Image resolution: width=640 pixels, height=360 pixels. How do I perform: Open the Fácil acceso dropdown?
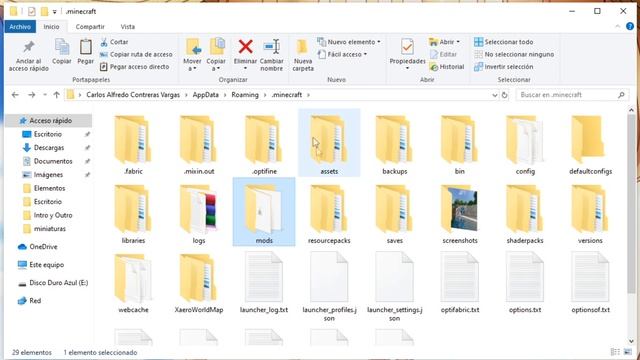coord(342,54)
